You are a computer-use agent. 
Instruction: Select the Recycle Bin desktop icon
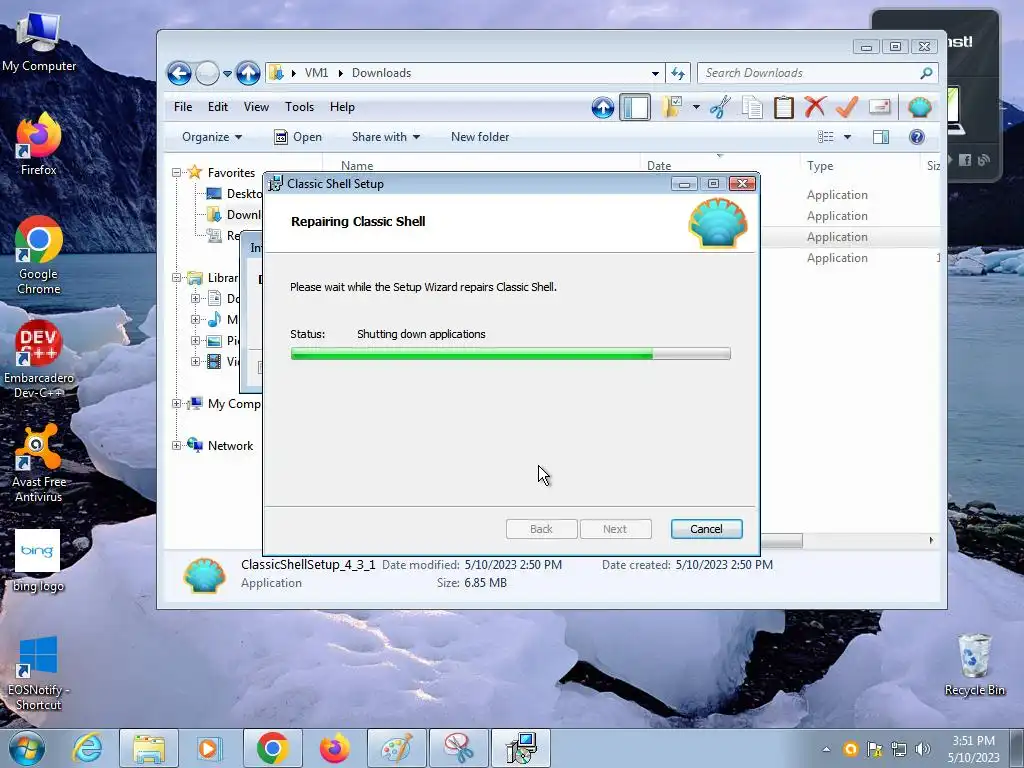(974, 665)
